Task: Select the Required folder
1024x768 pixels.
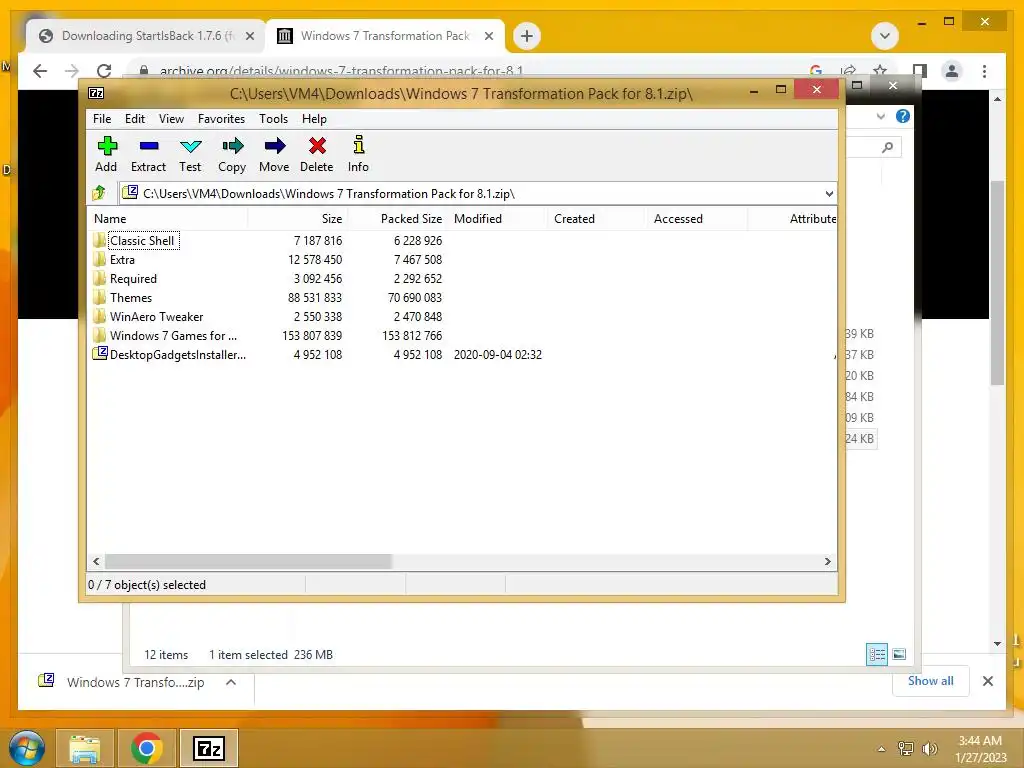Action: (x=133, y=278)
